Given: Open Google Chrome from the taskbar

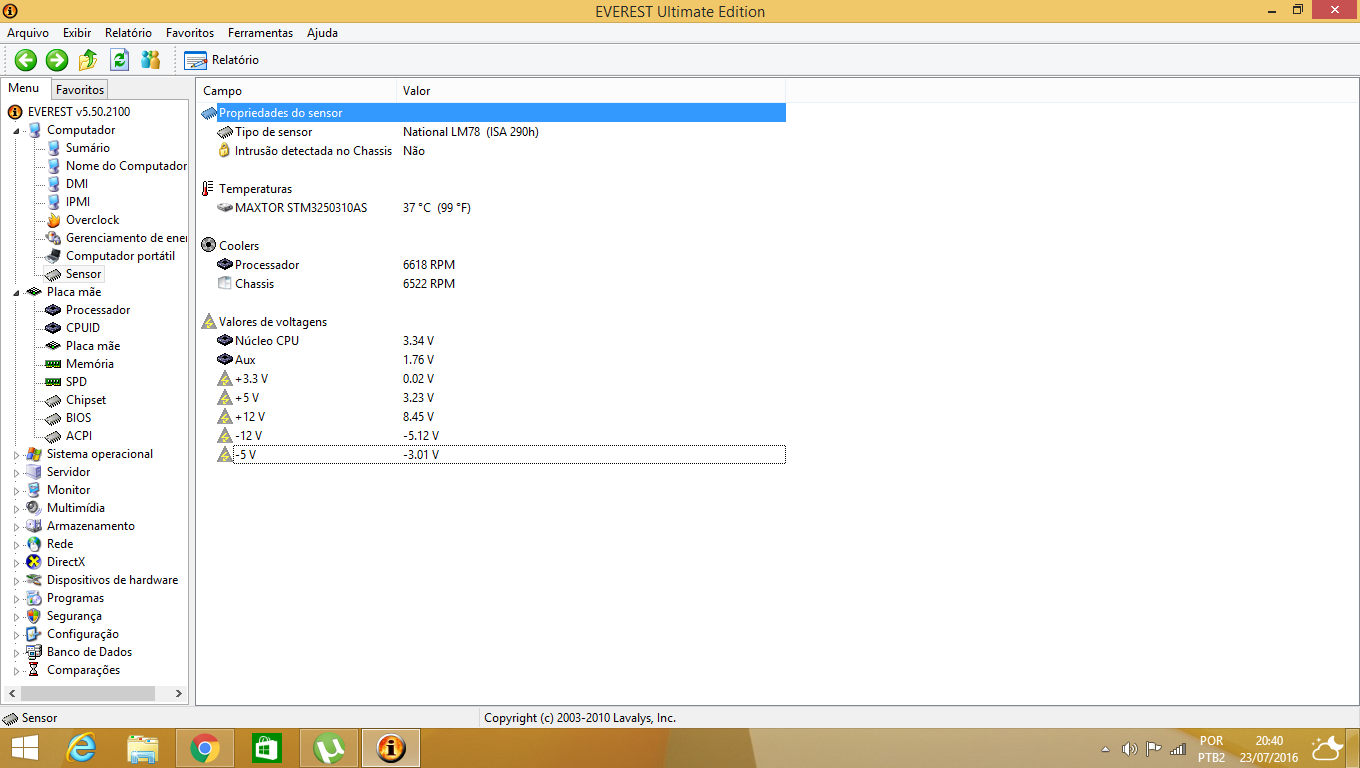Looking at the screenshot, I should coord(205,748).
